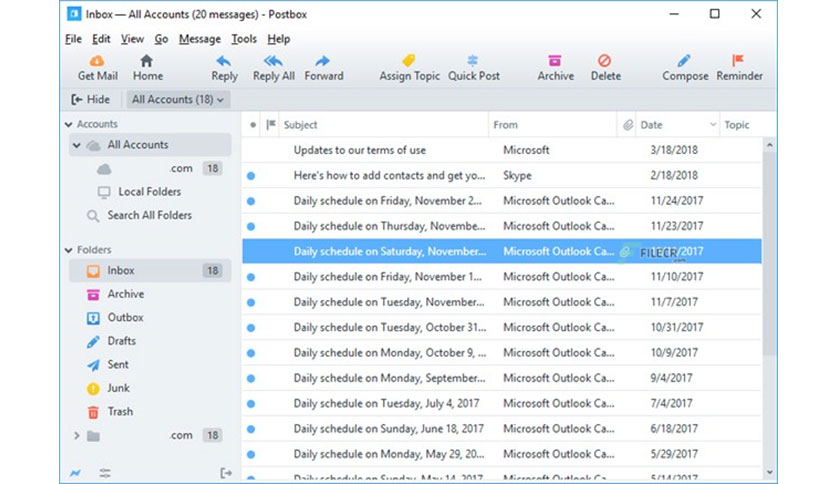Toggle unread dot on Skype message
Screen dimensions: 836x484
(x=251, y=175)
